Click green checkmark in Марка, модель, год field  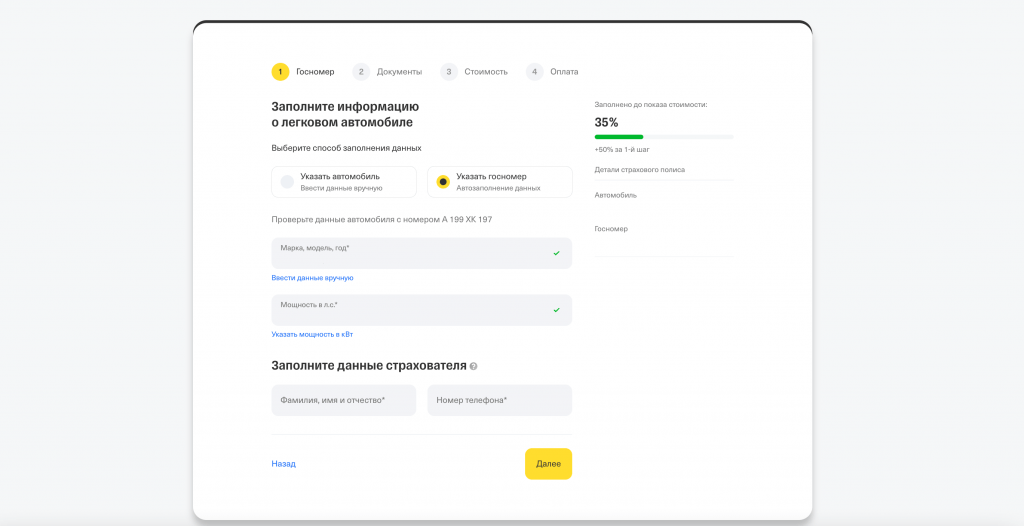pyautogui.click(x=556, y=253)
